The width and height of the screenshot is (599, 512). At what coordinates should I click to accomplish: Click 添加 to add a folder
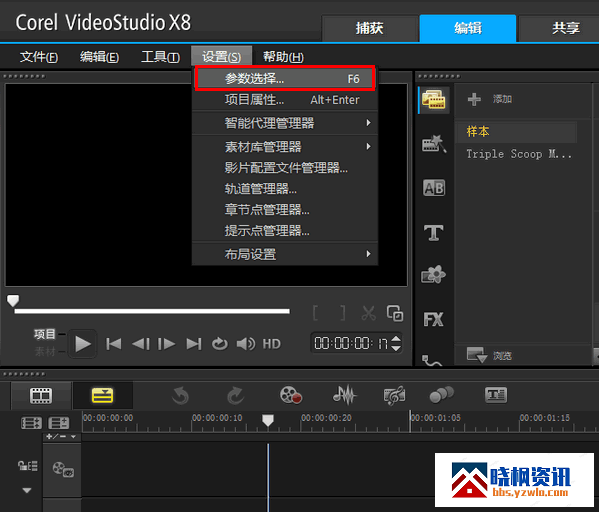pyautogui.click(x=490, y=99)
